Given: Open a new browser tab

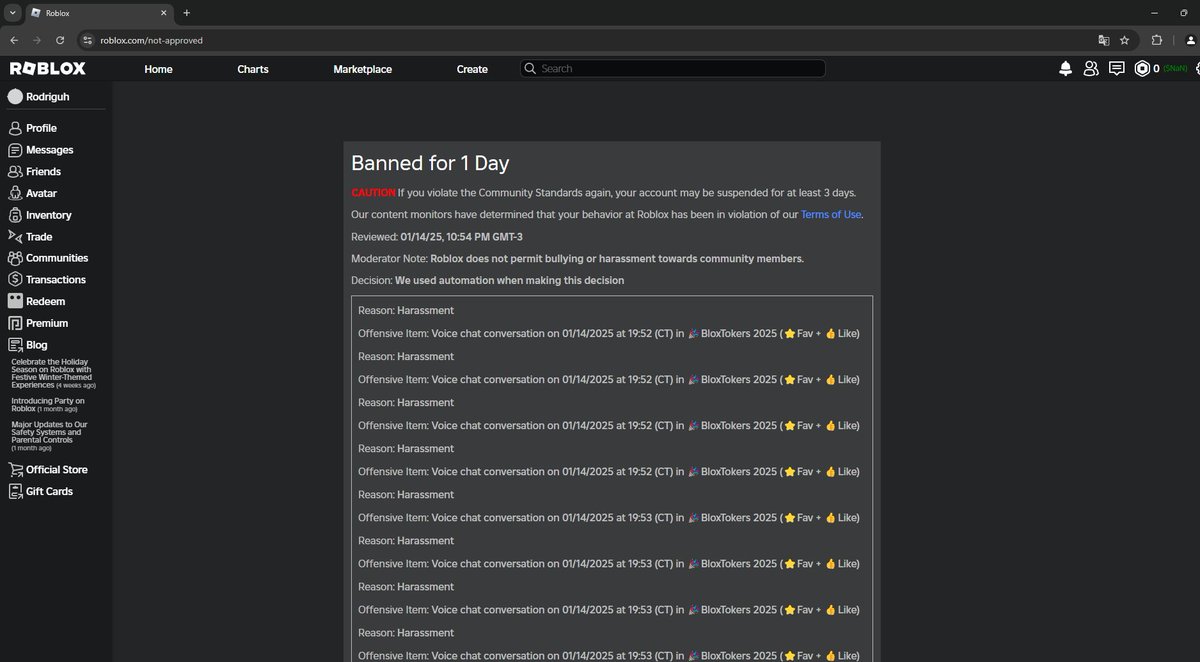Looking at the screenshot, I should (186, 12).
